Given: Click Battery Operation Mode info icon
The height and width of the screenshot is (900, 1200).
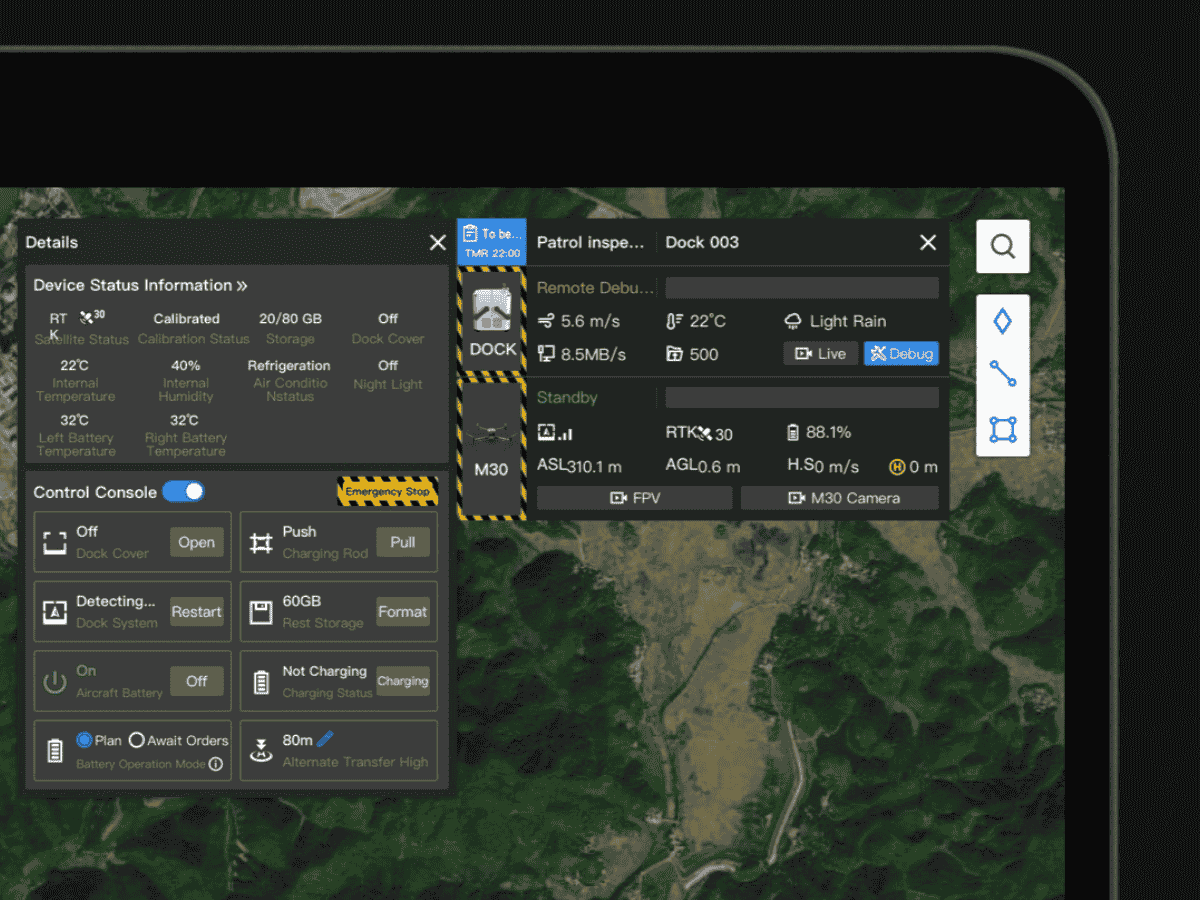Looking at the screenshot, I should (216, 764).
